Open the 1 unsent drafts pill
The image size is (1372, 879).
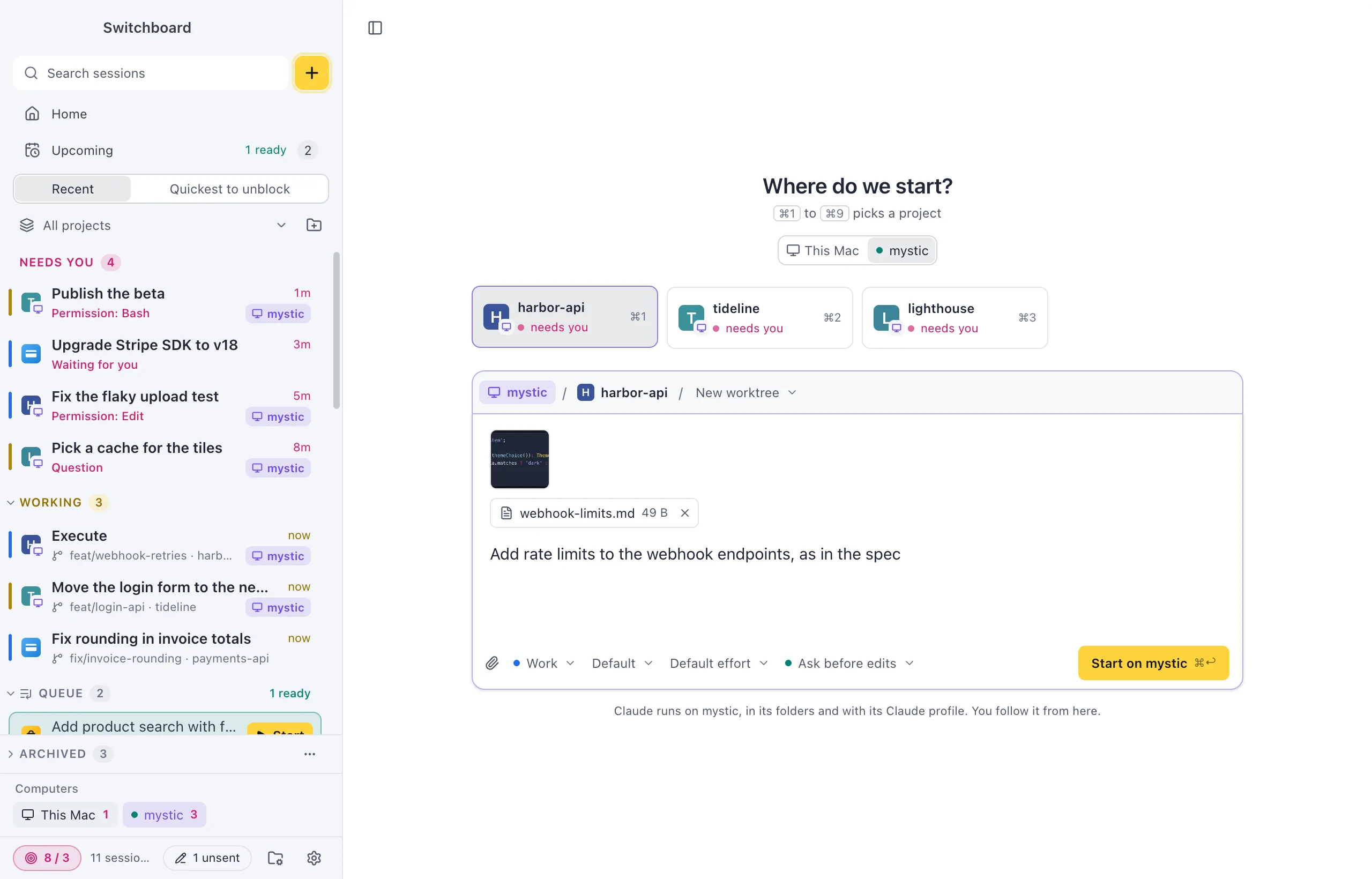coord(208,858)
